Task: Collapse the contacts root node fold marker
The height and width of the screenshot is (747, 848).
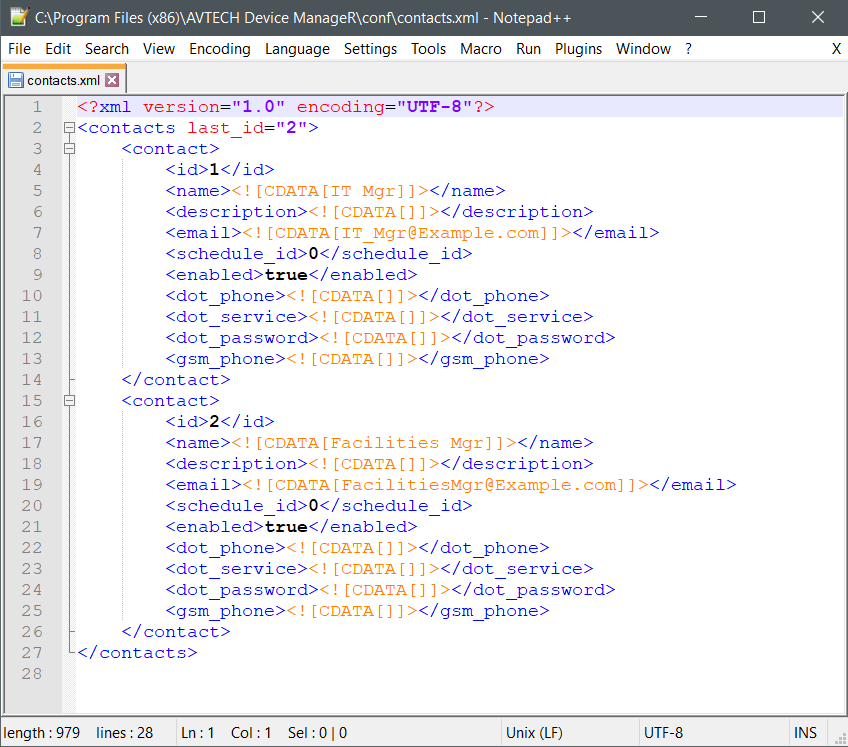Action: (x=69, y=128)
